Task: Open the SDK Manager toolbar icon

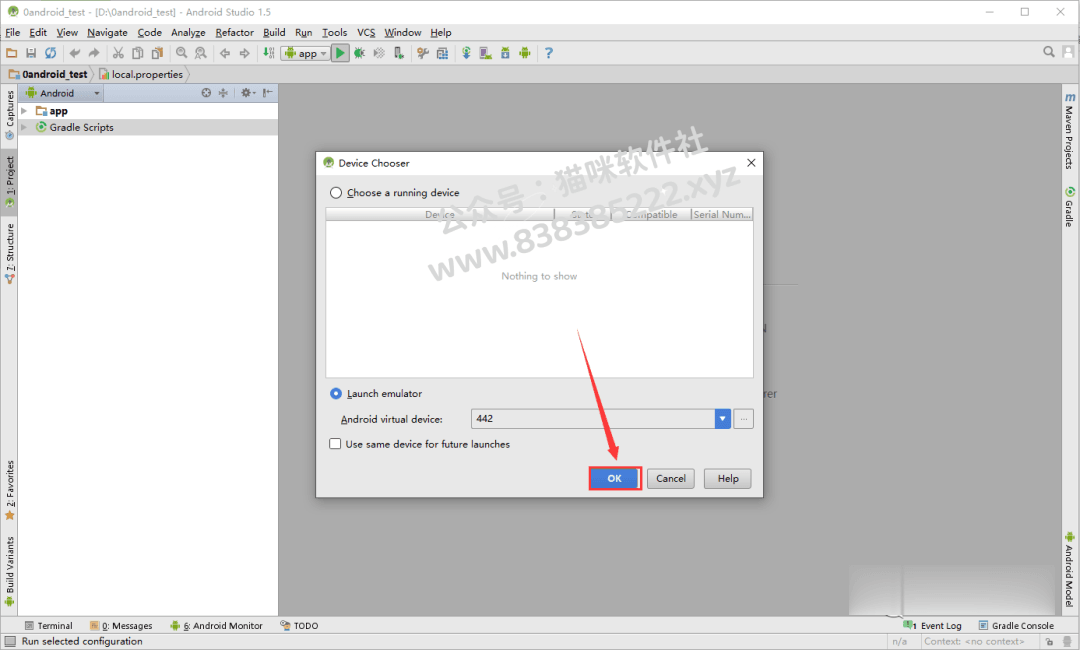Action: [x=506, y=53]
